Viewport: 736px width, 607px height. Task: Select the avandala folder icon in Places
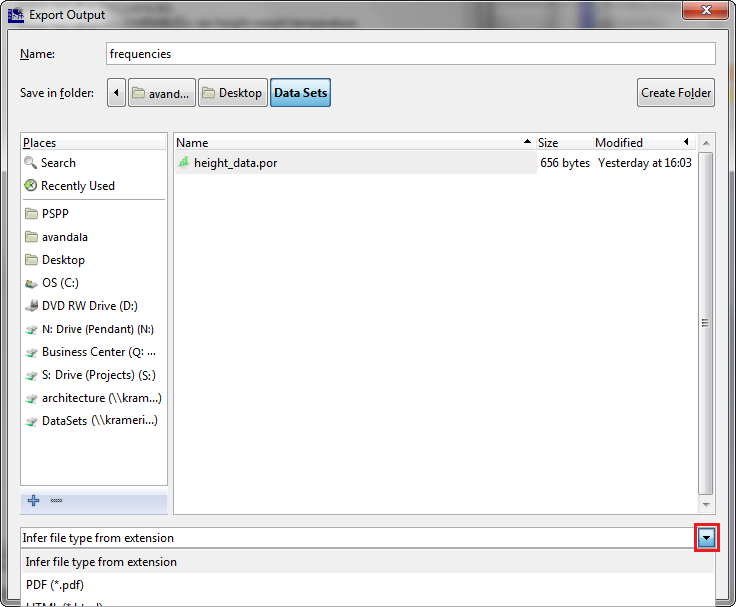(31, 237)
